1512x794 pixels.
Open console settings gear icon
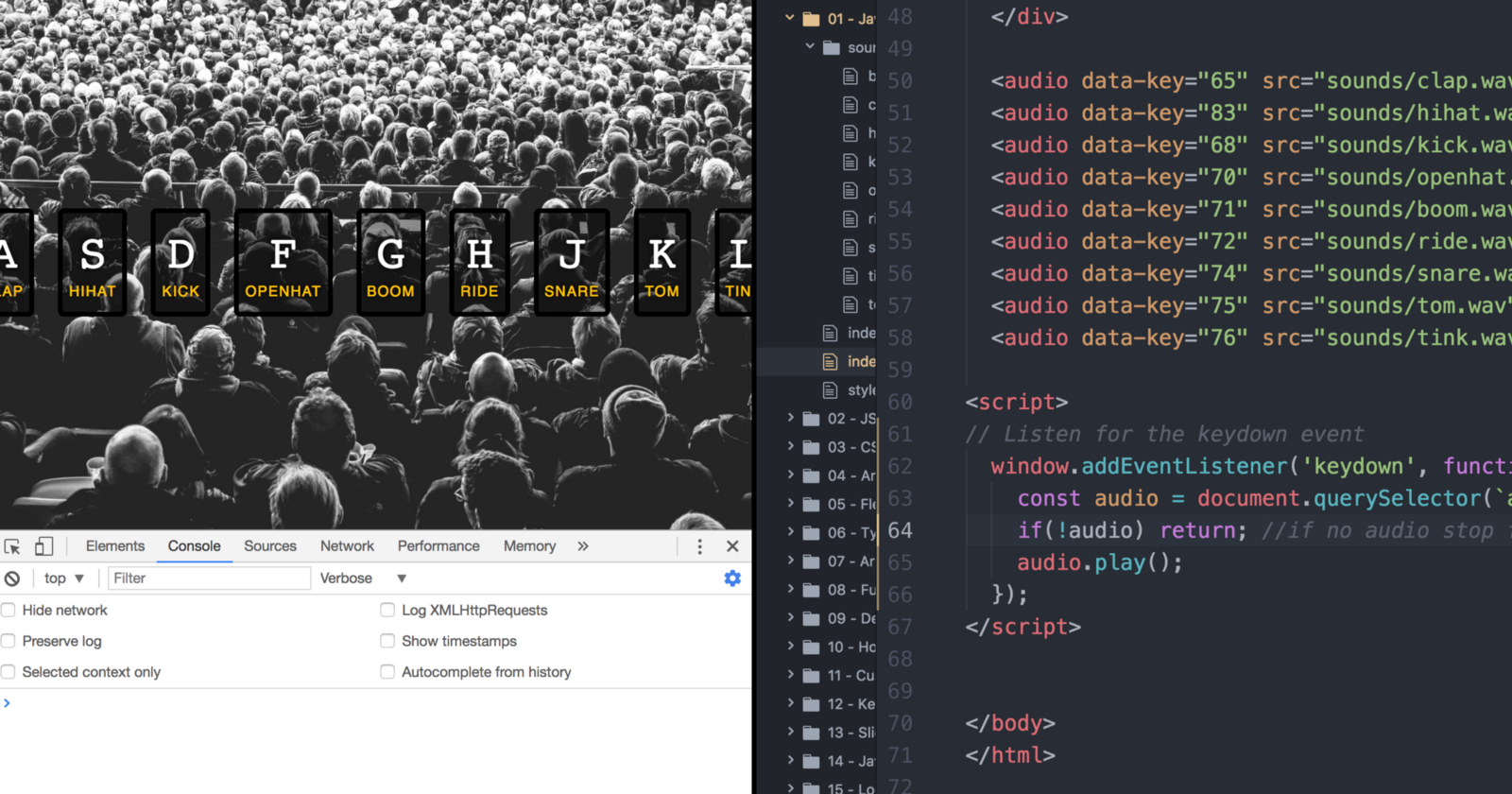(x=732, y=578)
